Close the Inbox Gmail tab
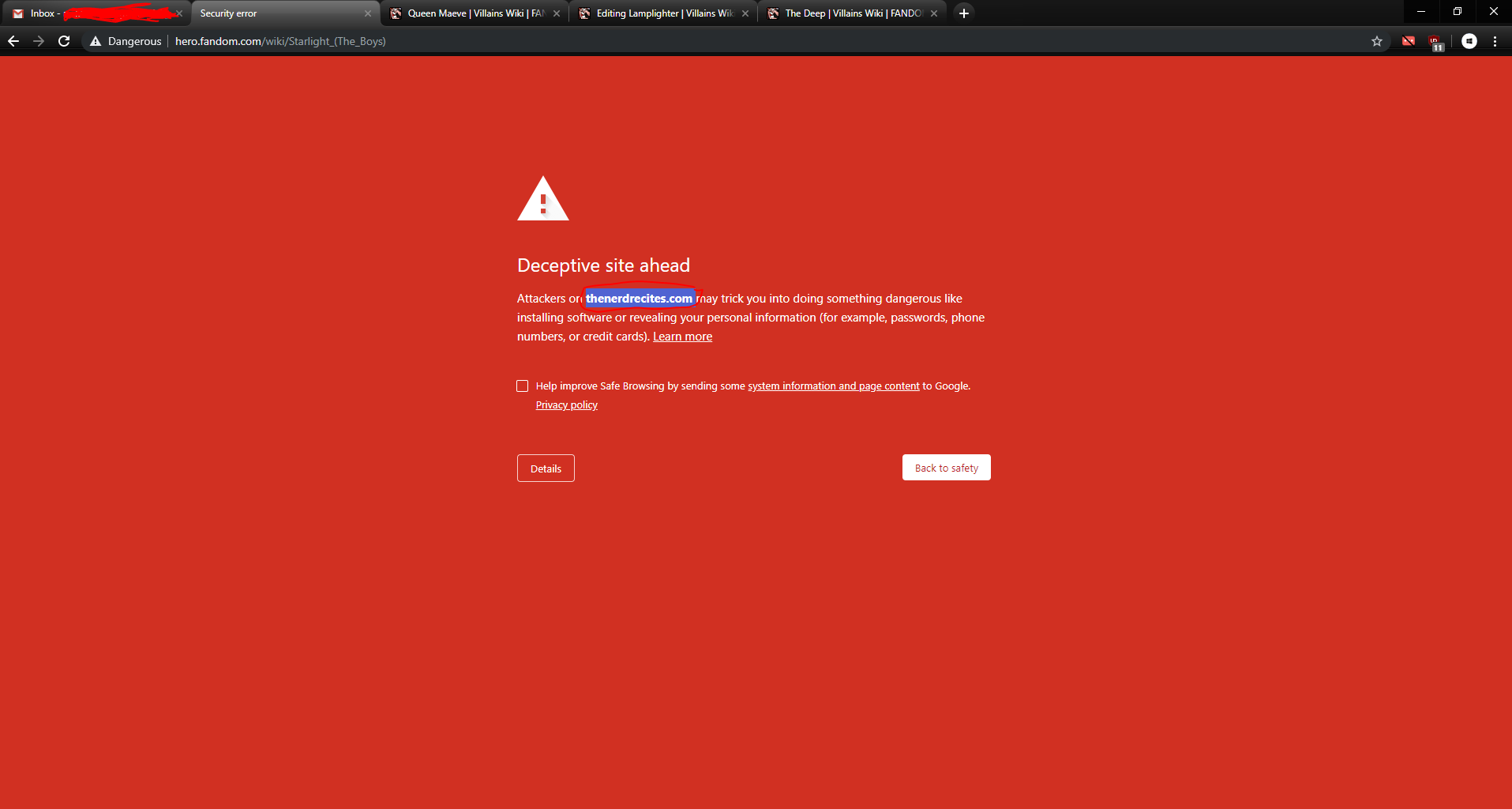 tap(179, 13)
